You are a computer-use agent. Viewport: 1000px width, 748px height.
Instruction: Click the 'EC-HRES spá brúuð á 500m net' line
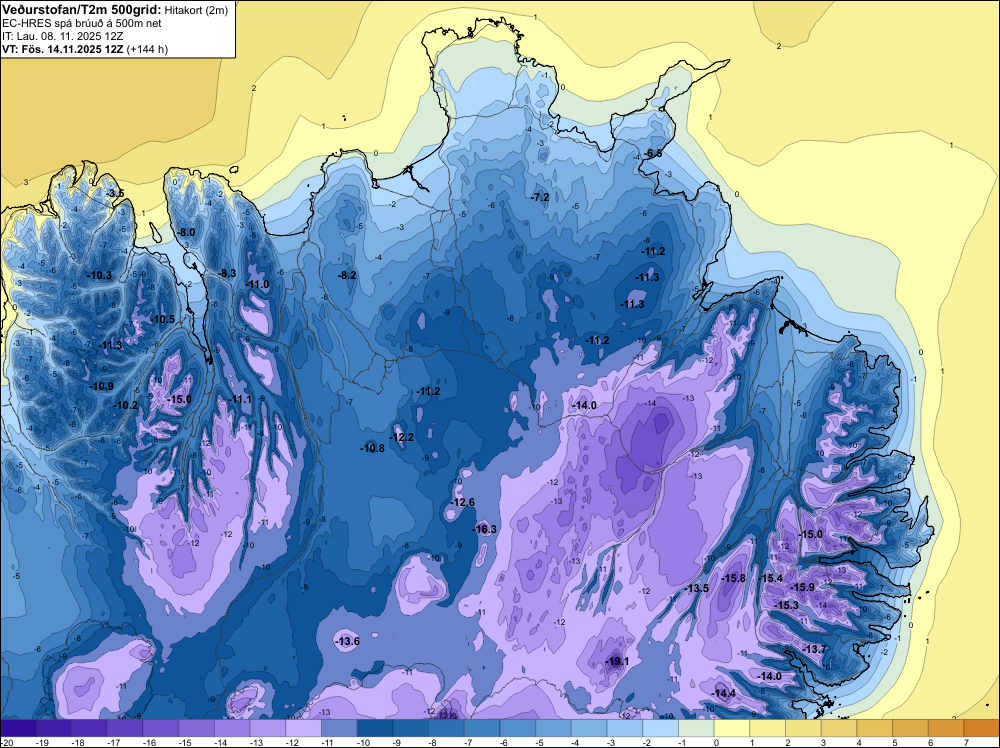pos(82,23)
